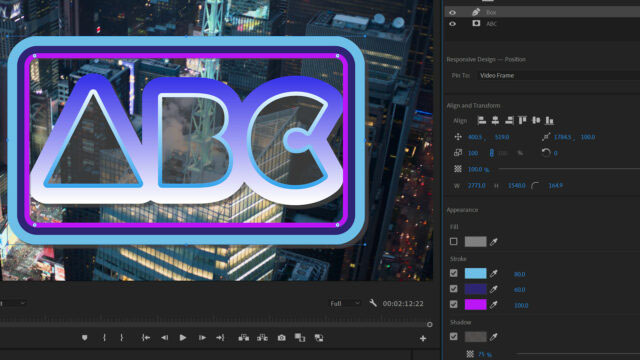Viewport: 640px width, 360px height.
Task: Click the magenta stroke color swatch
Action: [x=476, y=304]
